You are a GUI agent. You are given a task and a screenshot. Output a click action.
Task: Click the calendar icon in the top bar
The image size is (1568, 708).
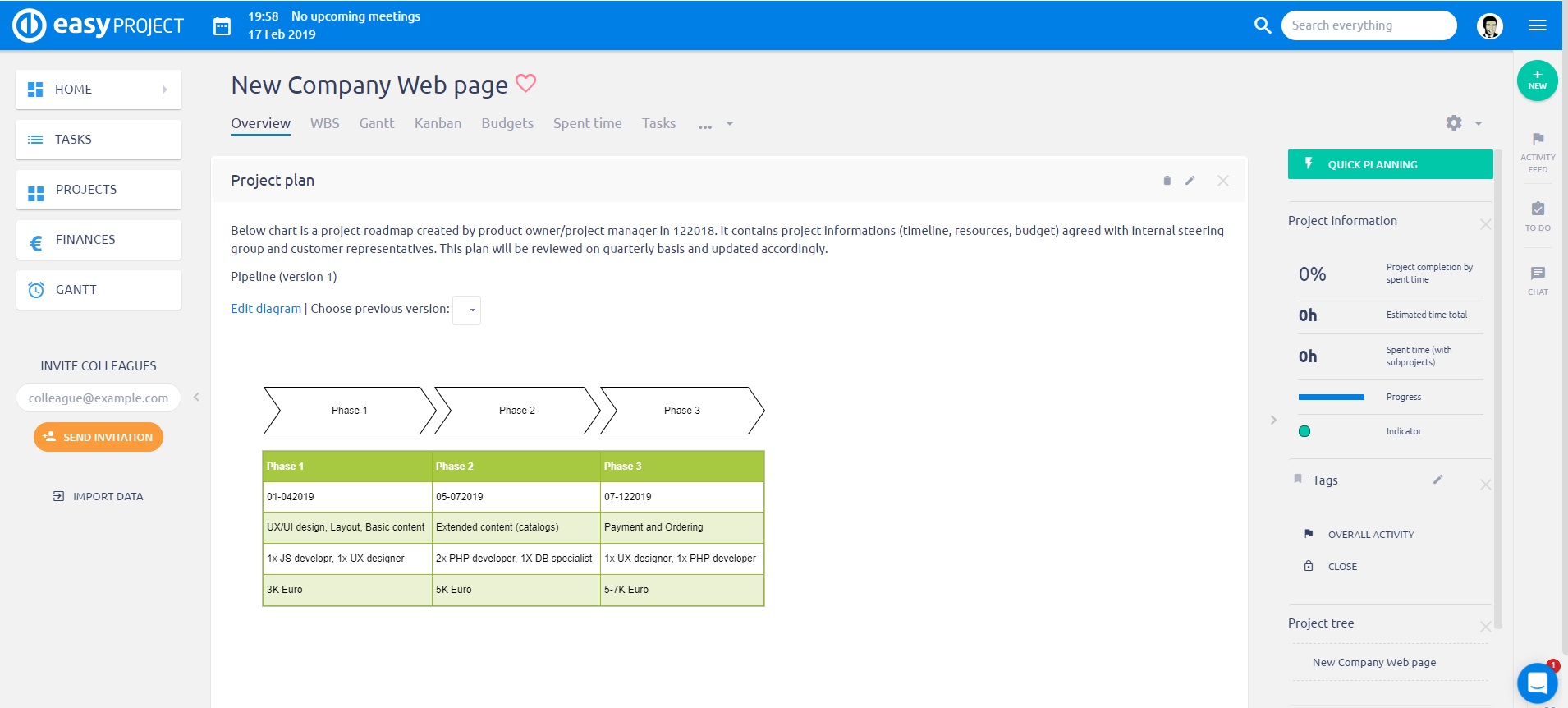click(222, 26)
